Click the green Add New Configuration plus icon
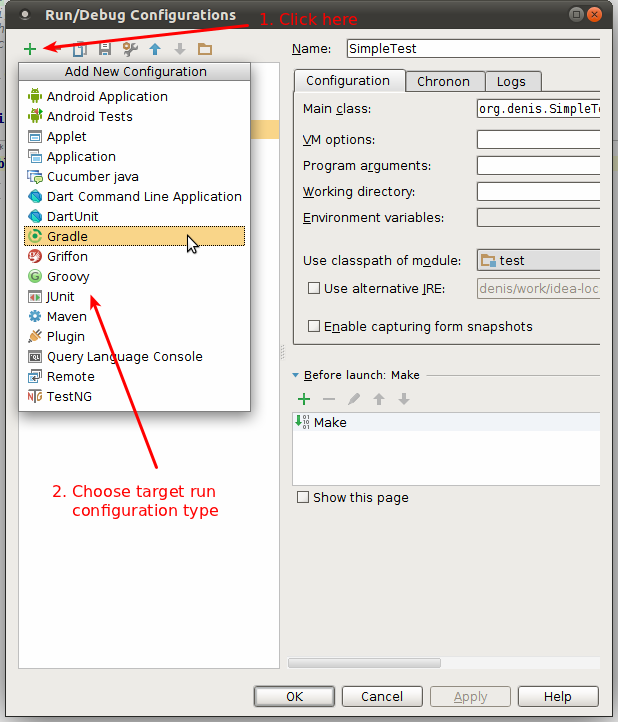The height and width of the screenshot is (722, 618). tap(30, 48)
